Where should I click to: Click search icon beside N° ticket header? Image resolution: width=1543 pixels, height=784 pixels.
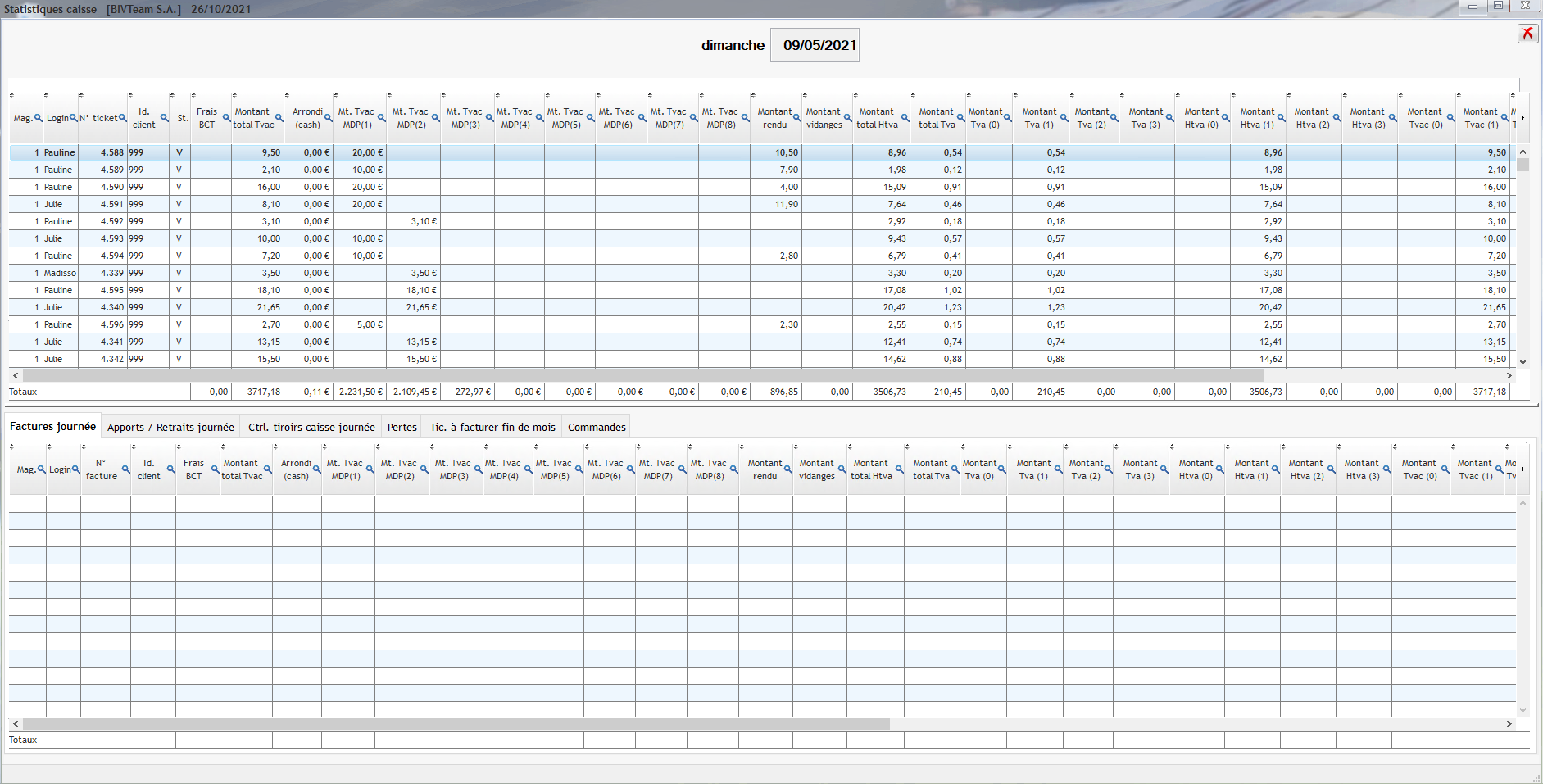pos(123,118)
